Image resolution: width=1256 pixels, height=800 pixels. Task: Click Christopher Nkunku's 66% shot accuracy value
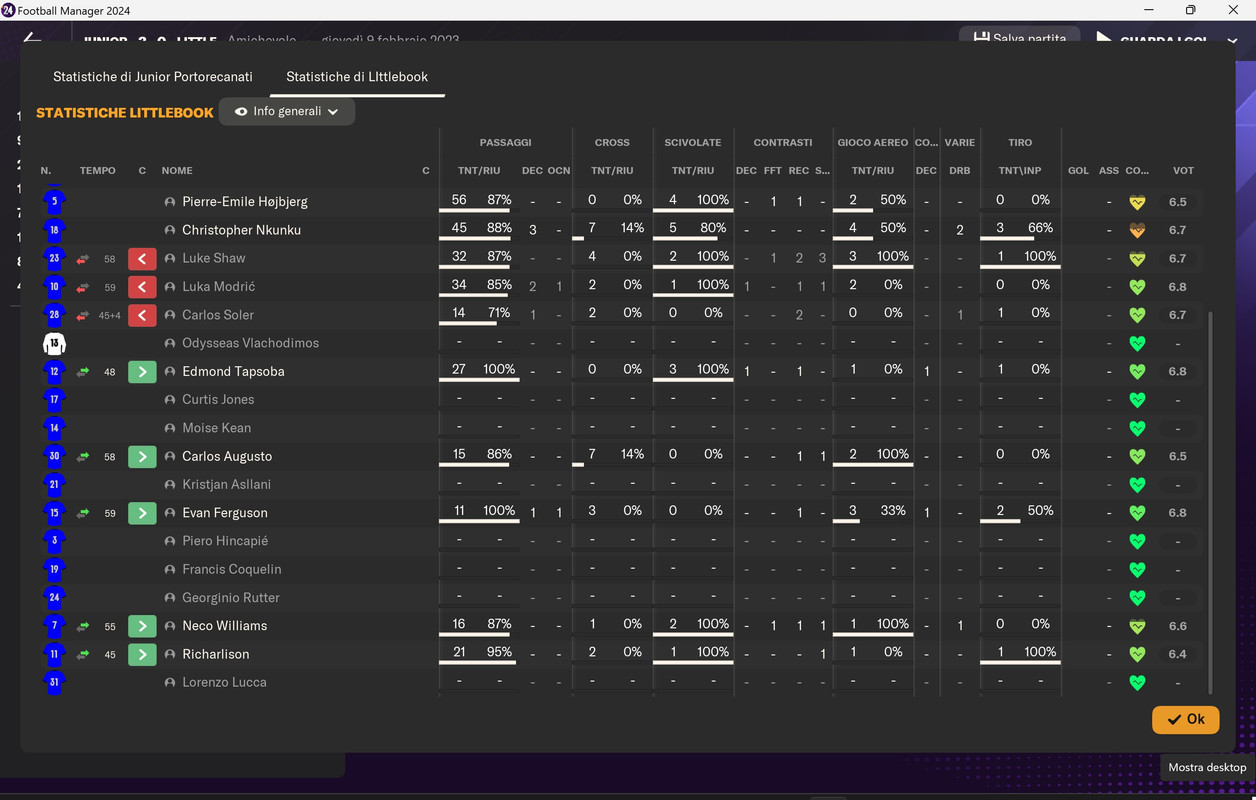1040,228
